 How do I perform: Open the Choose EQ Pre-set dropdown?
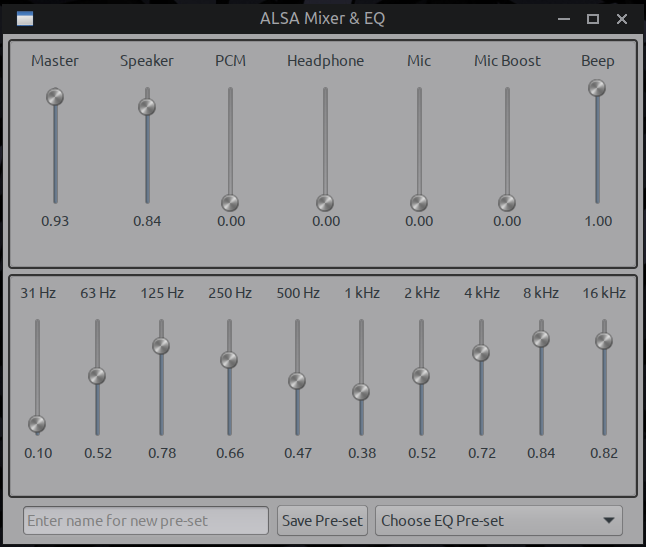(499, 521)
